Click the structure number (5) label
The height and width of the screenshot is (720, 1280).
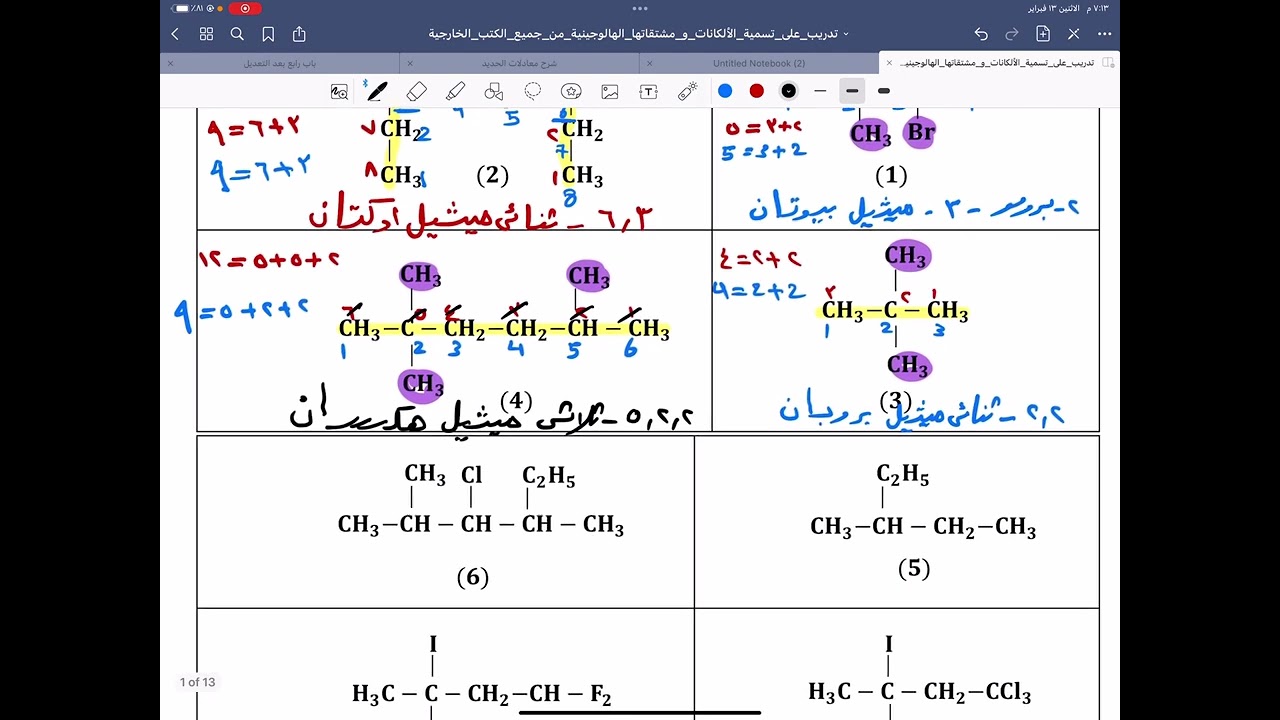pos(914,569)
